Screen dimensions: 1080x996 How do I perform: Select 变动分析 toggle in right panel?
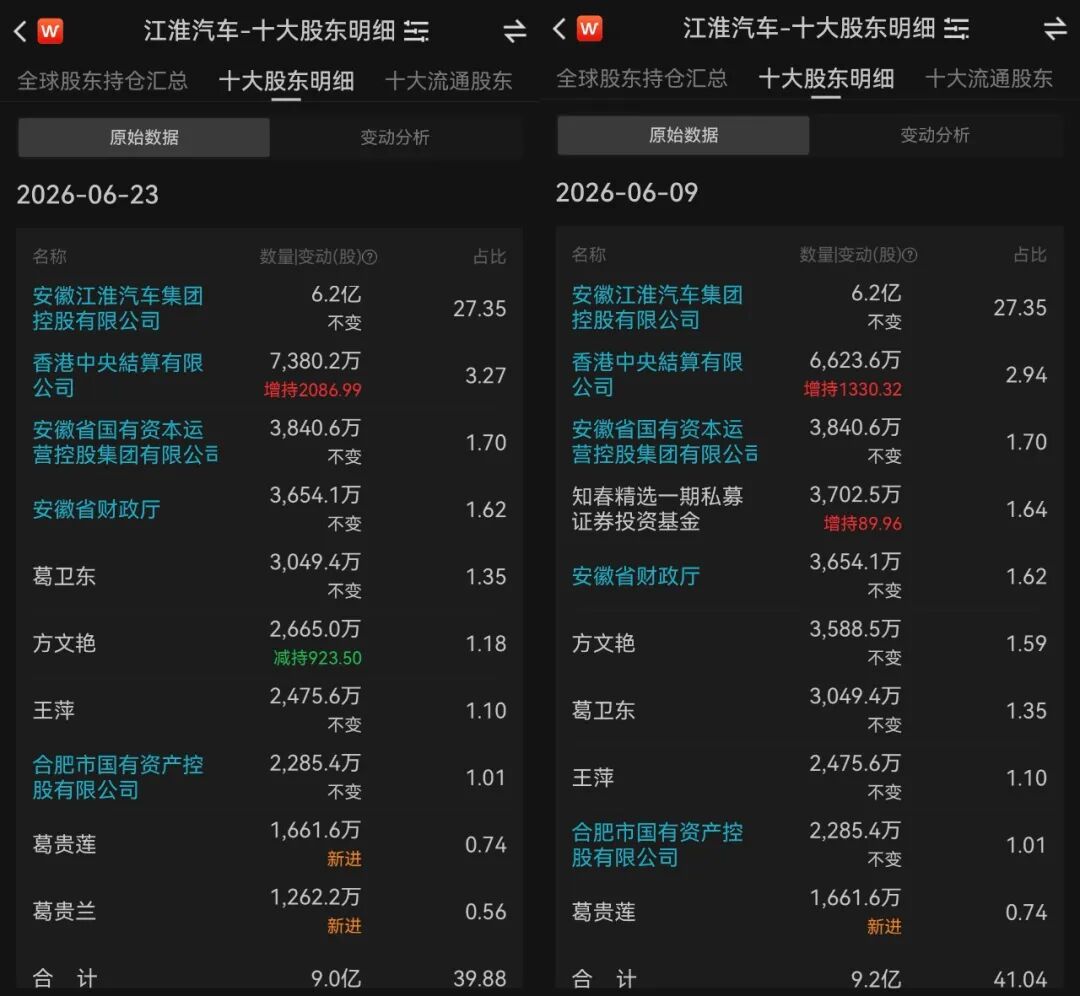point(935,135)
